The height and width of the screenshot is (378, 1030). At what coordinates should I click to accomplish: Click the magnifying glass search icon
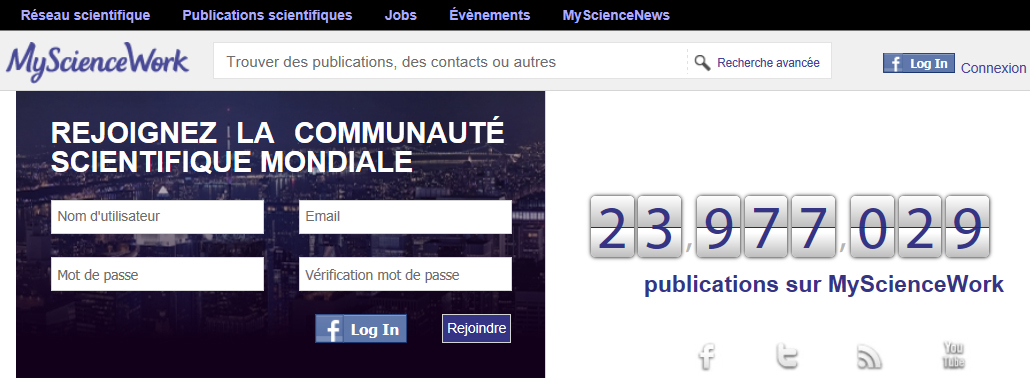click(x=702, y=62)
